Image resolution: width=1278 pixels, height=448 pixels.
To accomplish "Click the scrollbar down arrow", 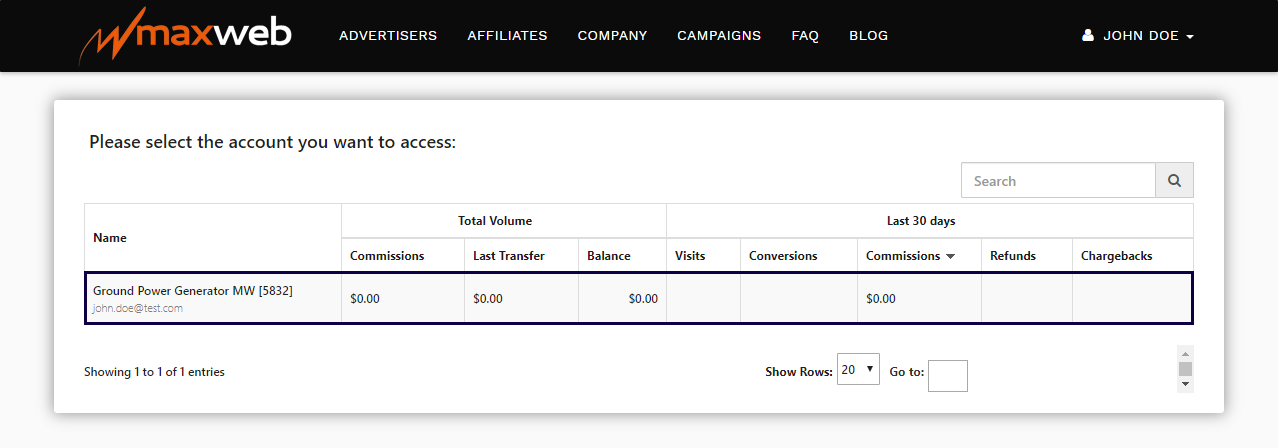I will [1186, 384].
